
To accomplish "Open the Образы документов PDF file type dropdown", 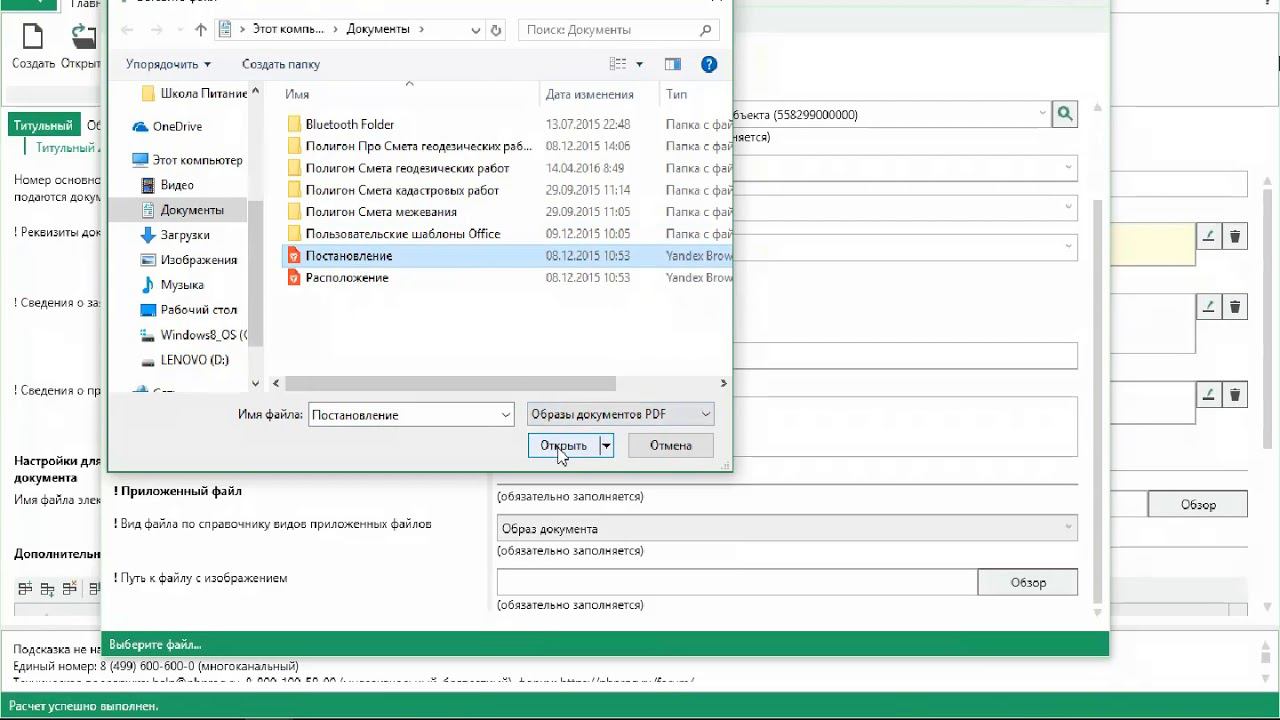I will pyautogui.click(x=620, y=414).
